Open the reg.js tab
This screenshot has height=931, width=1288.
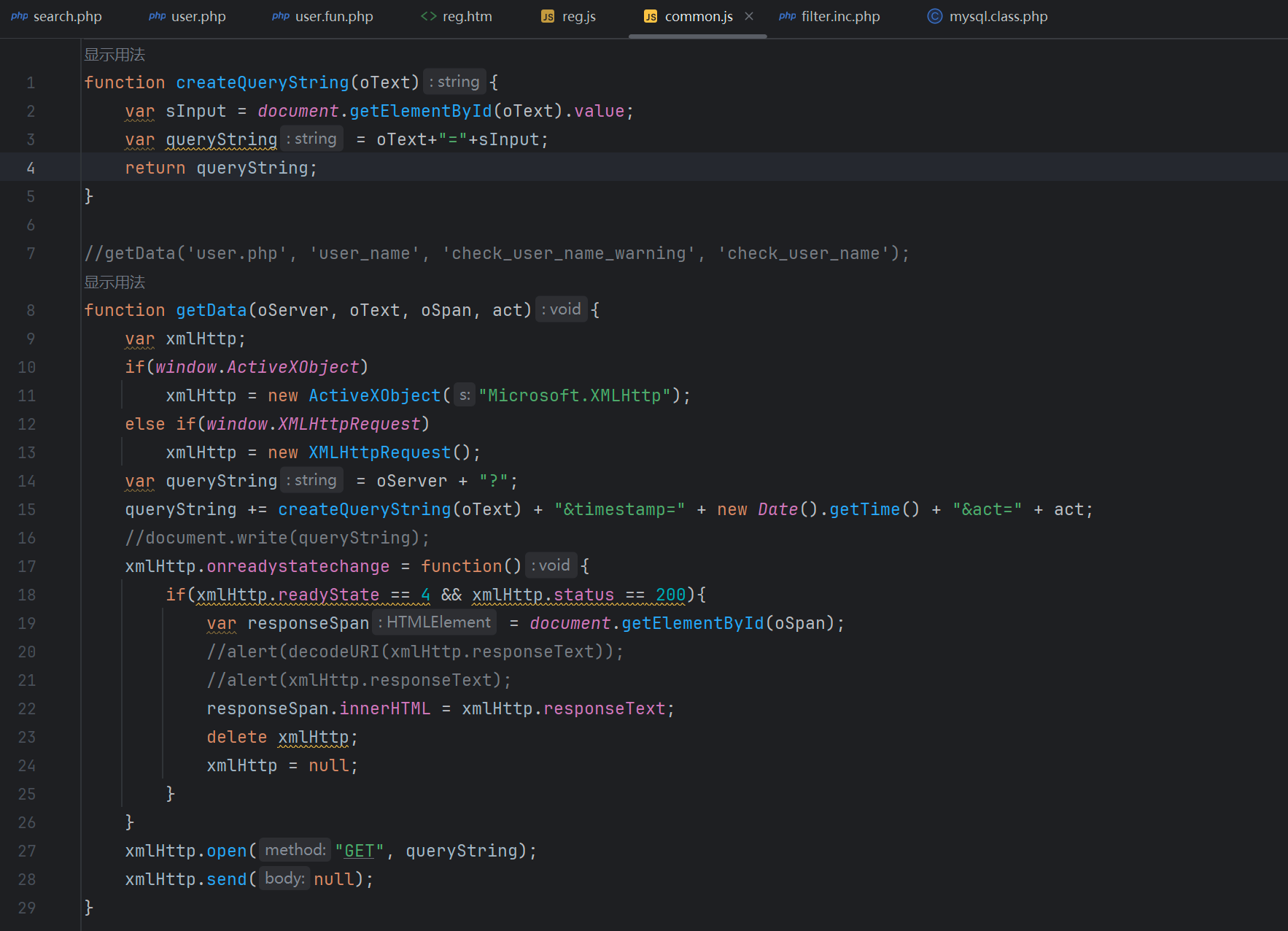click(569, 16)
